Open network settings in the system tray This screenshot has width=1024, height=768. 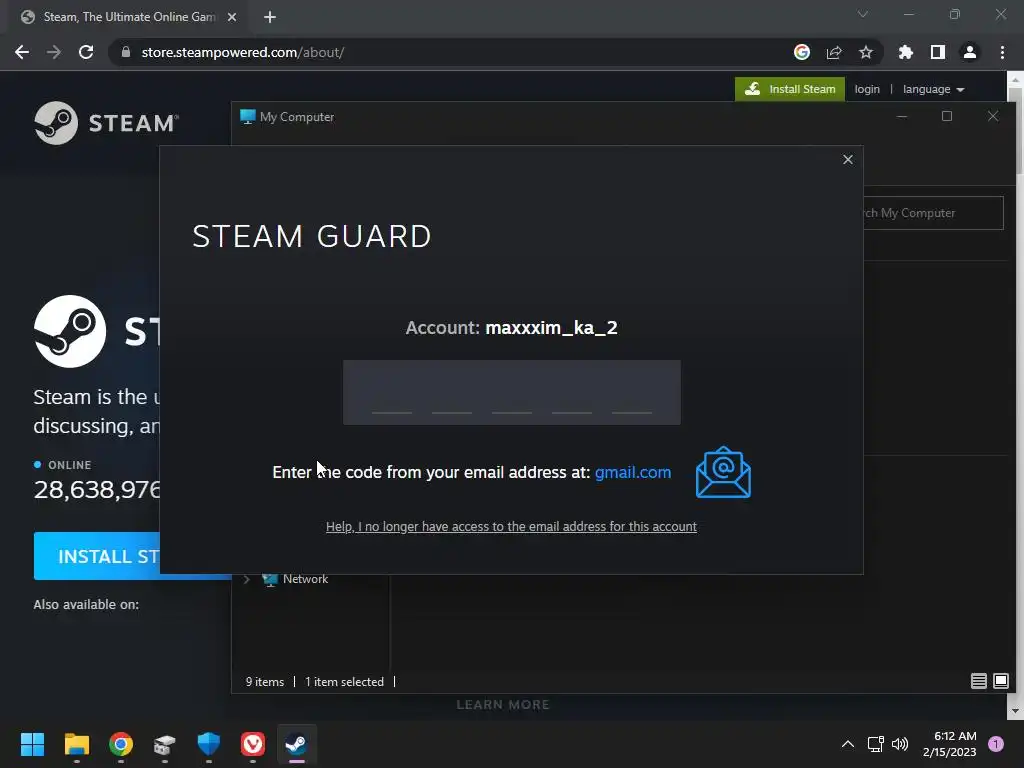coord(875,744)
